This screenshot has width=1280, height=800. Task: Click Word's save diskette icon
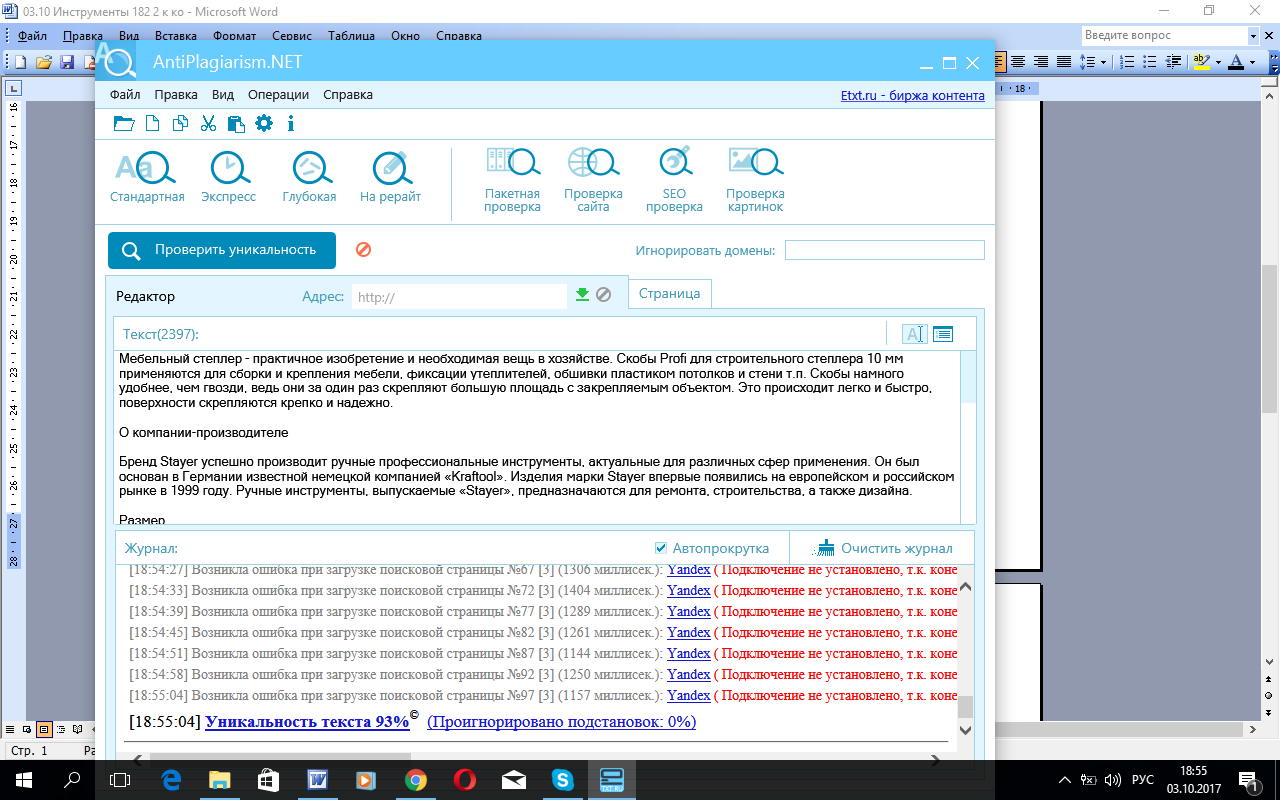(x=66, y=62)
